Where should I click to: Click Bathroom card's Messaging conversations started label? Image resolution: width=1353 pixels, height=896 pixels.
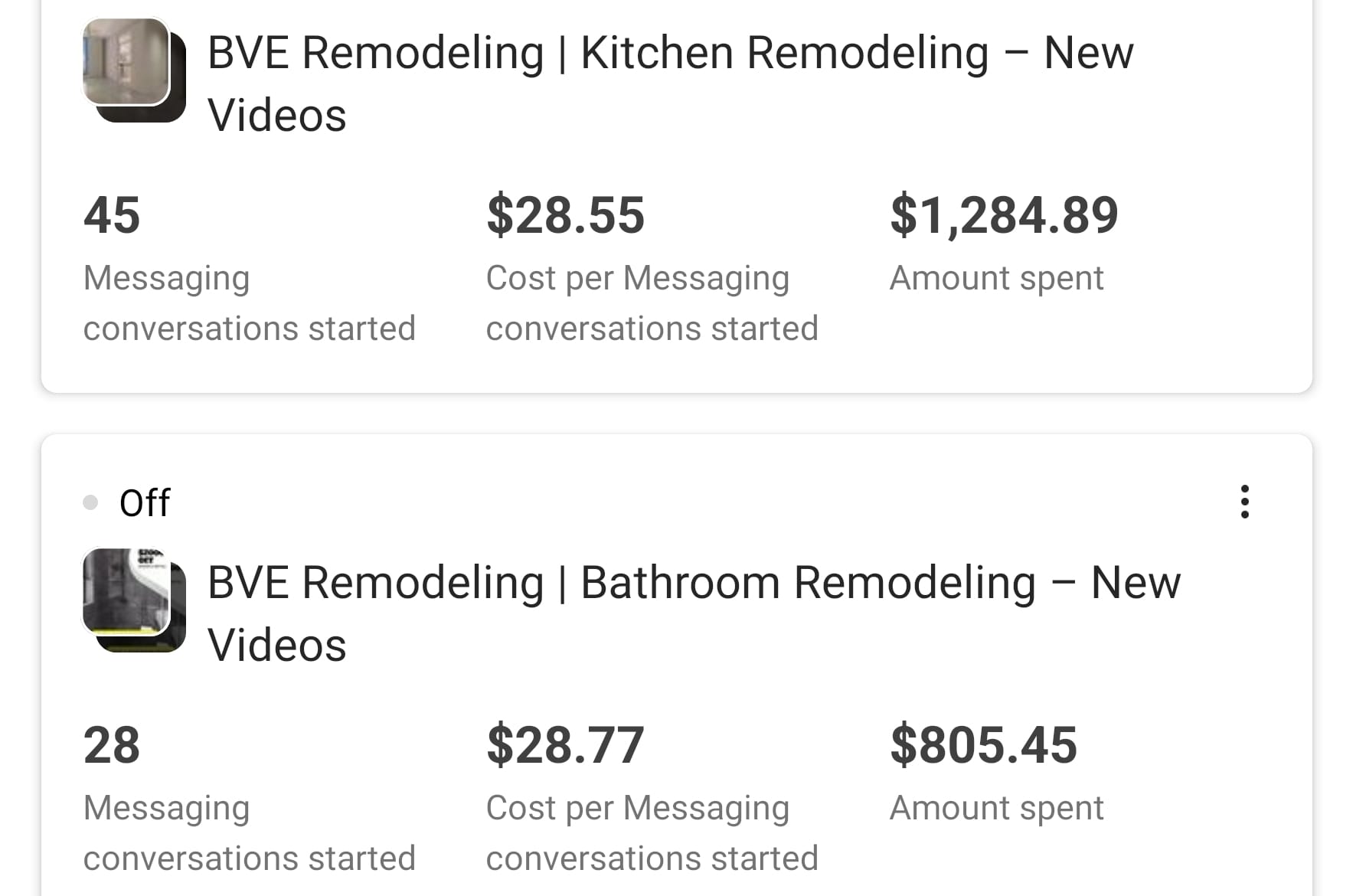click(249, 833)
